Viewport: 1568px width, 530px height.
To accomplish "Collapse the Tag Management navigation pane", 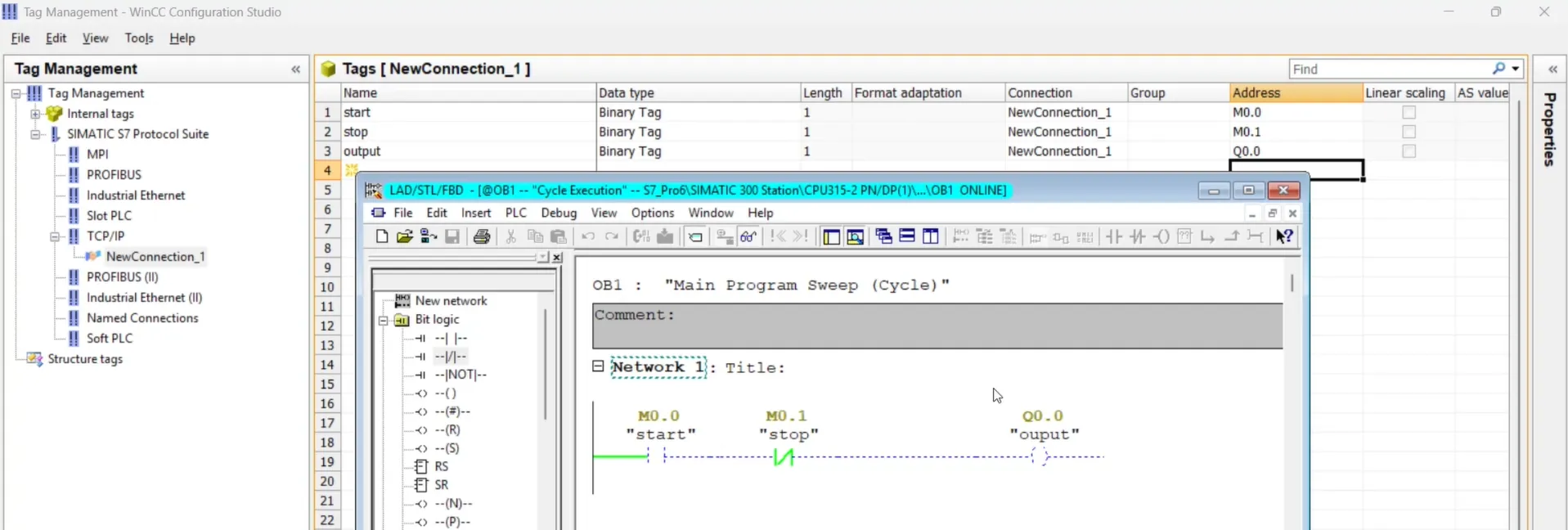I will [x=296, y=70].
